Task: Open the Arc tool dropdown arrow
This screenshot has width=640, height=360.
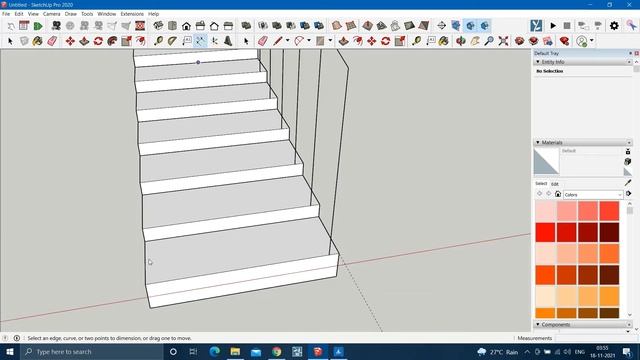Action: (x=309, y=41)
